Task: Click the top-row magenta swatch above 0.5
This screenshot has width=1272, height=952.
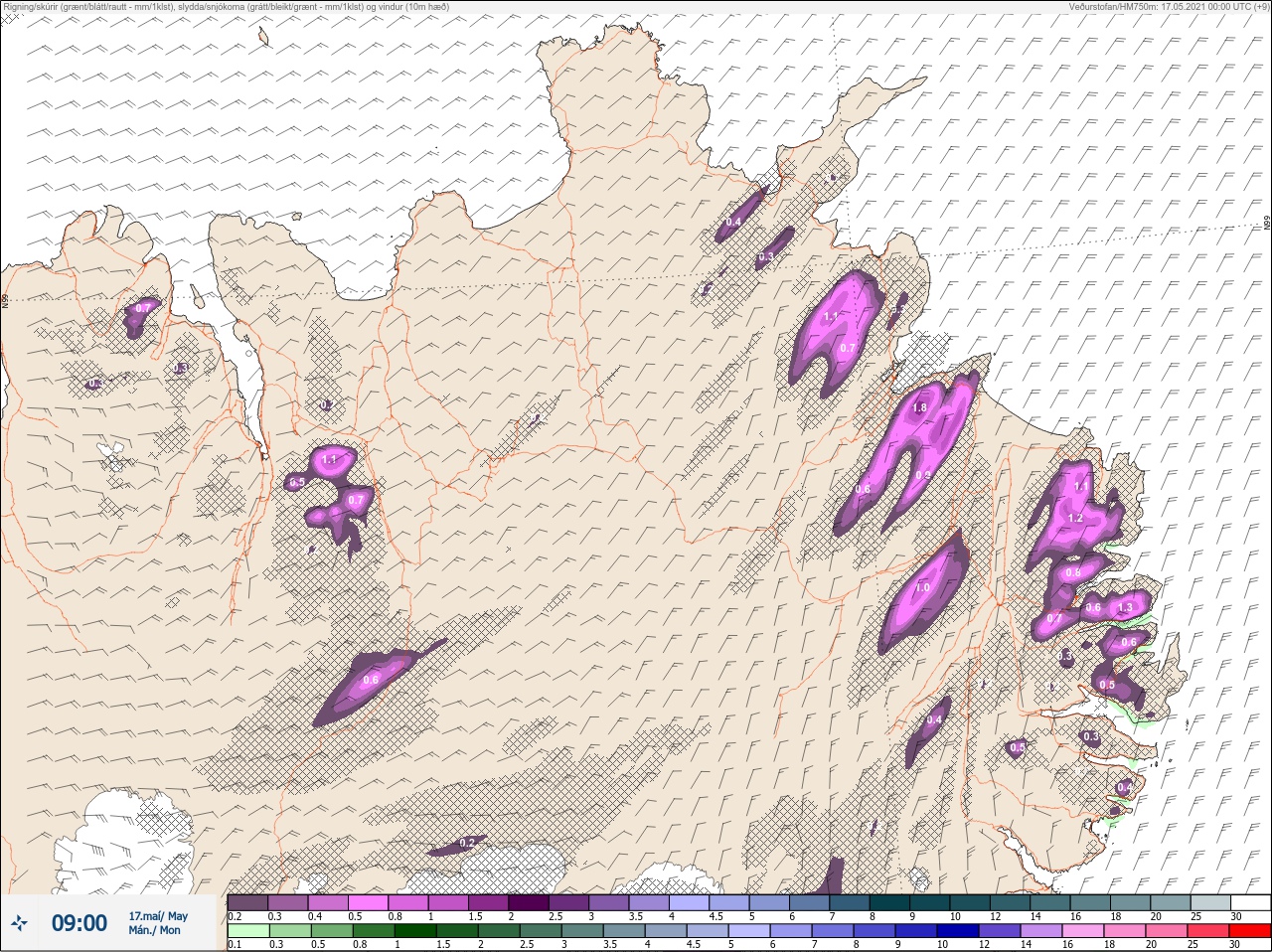Action: click(x=369, y=903)
